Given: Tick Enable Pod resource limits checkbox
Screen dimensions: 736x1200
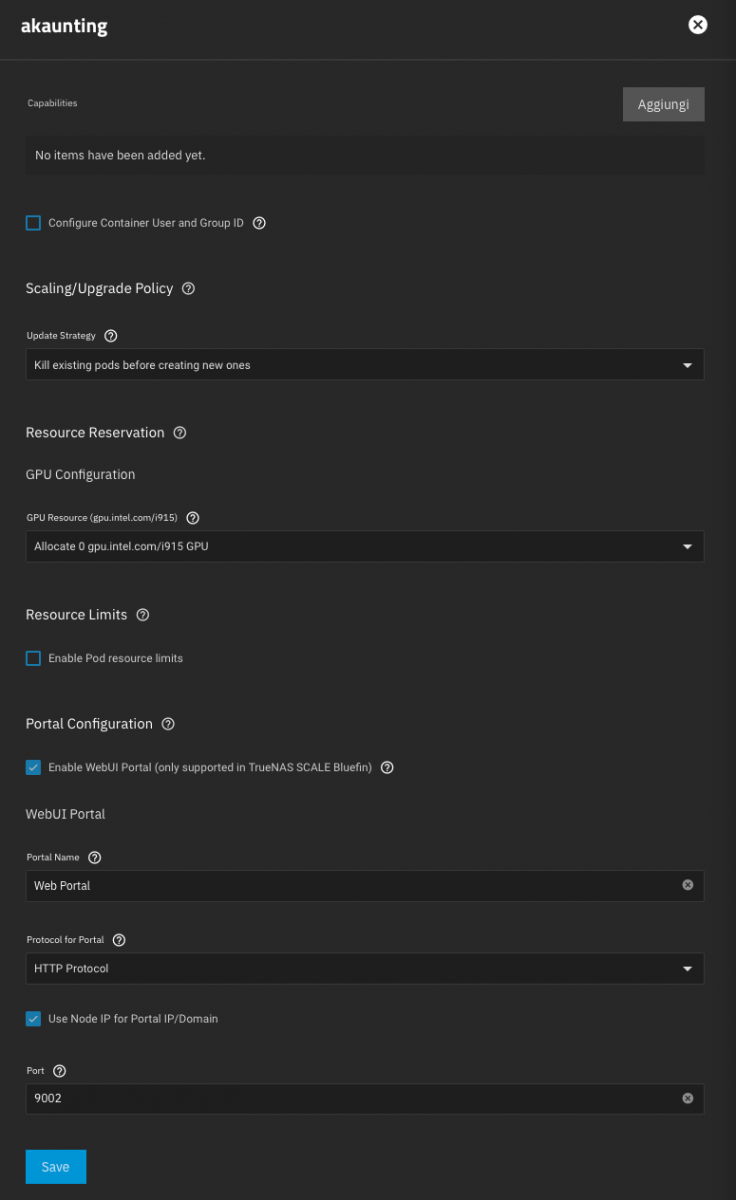Looking at the screenshot, I should tap(33, 658).
